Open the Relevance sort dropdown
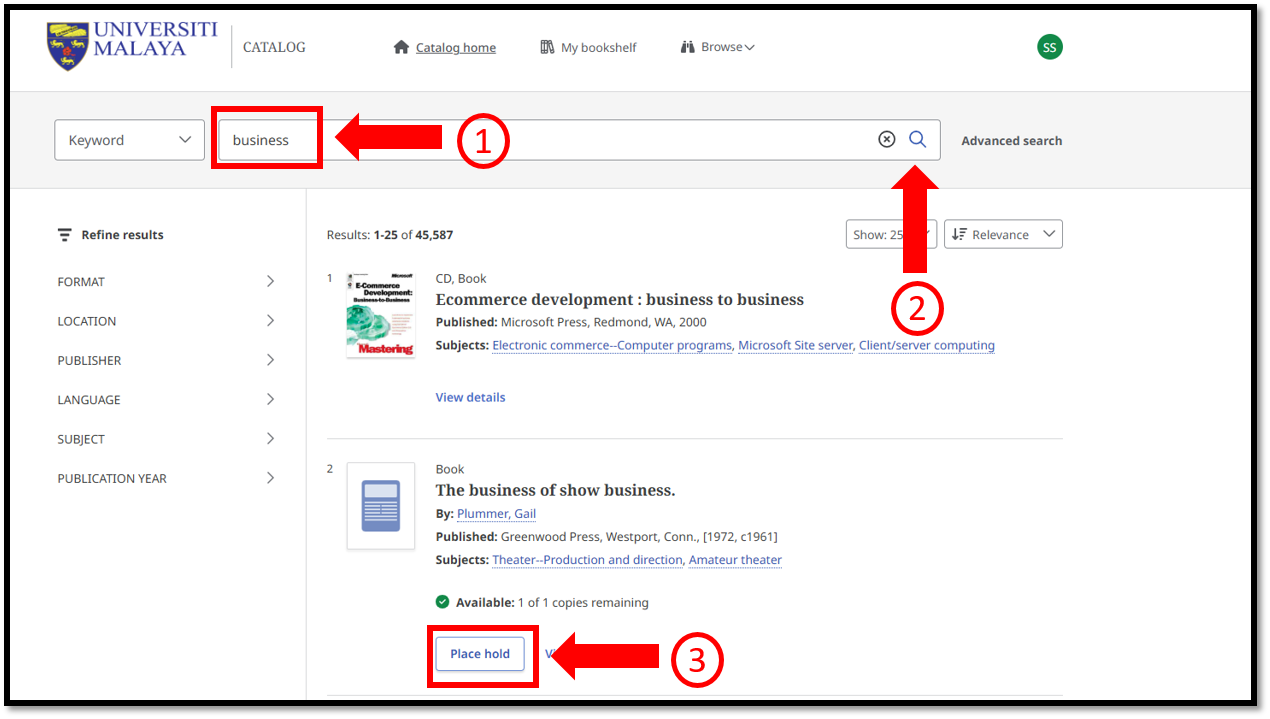 point(1002,234)
